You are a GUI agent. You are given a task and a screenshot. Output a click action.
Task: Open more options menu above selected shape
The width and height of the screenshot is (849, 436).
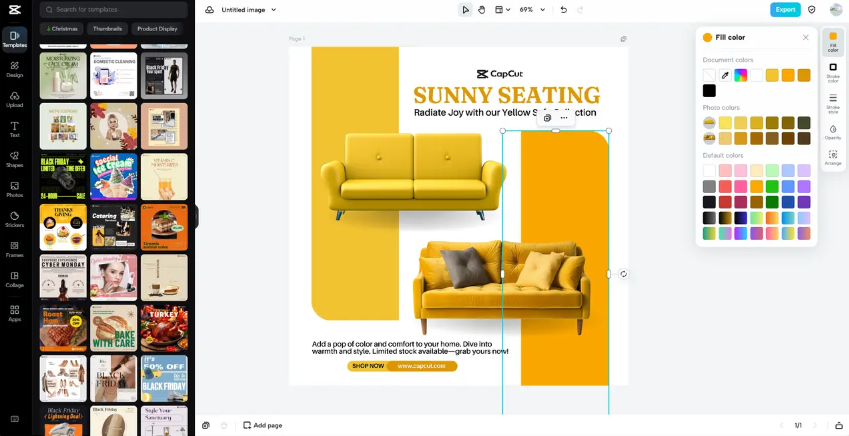564,118
